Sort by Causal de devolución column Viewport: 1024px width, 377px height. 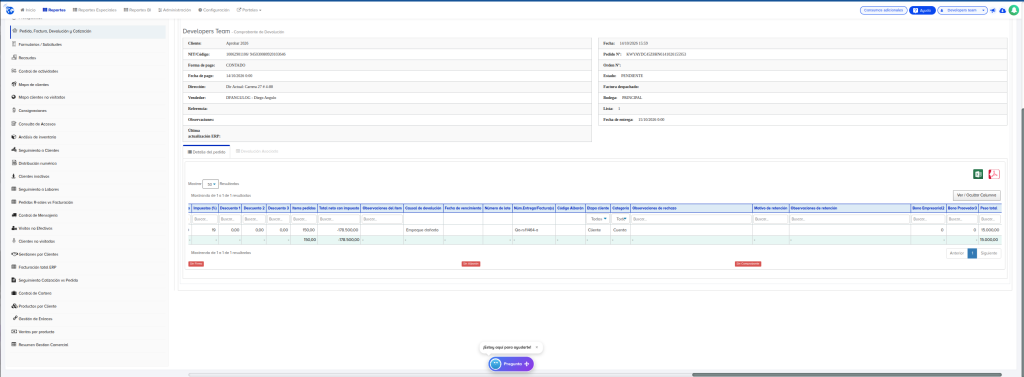click(x=423, y=208)
